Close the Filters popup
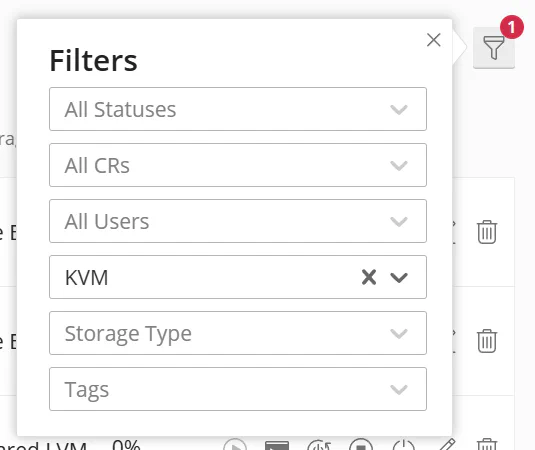This screenshot has width=535, height=450. pos(434,40)
